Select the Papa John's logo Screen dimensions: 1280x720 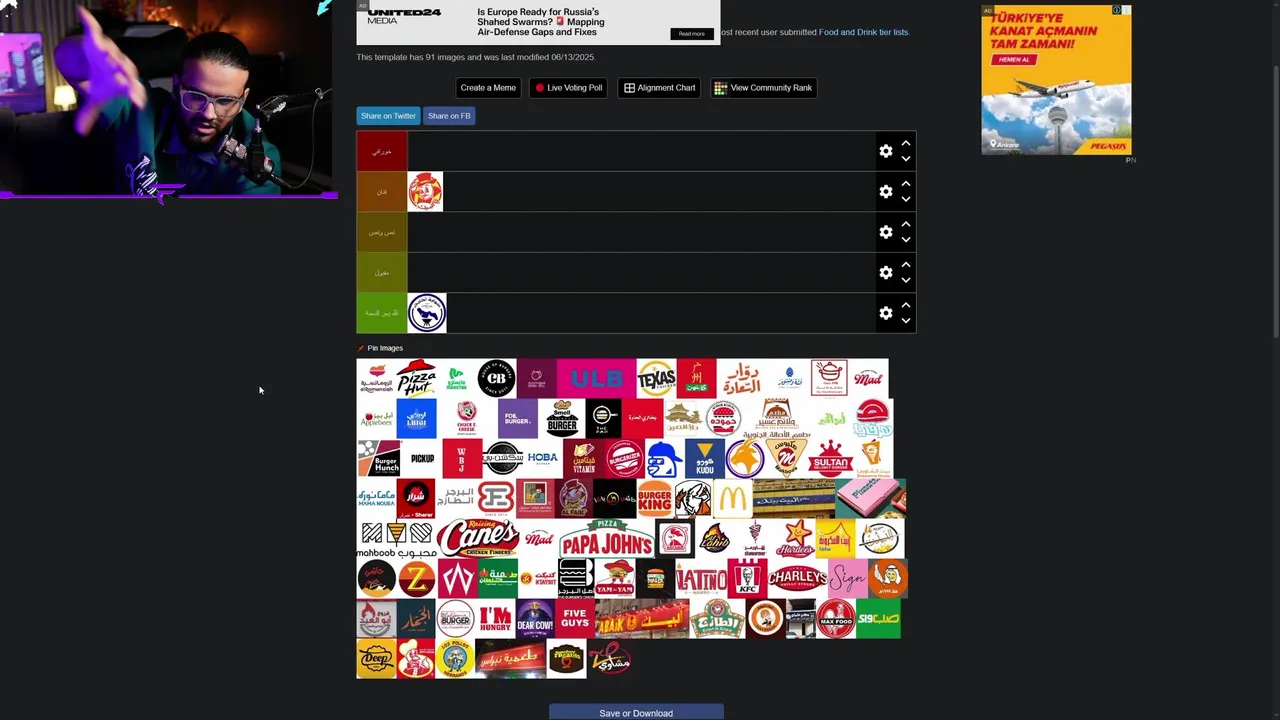[x=607, y=538]
